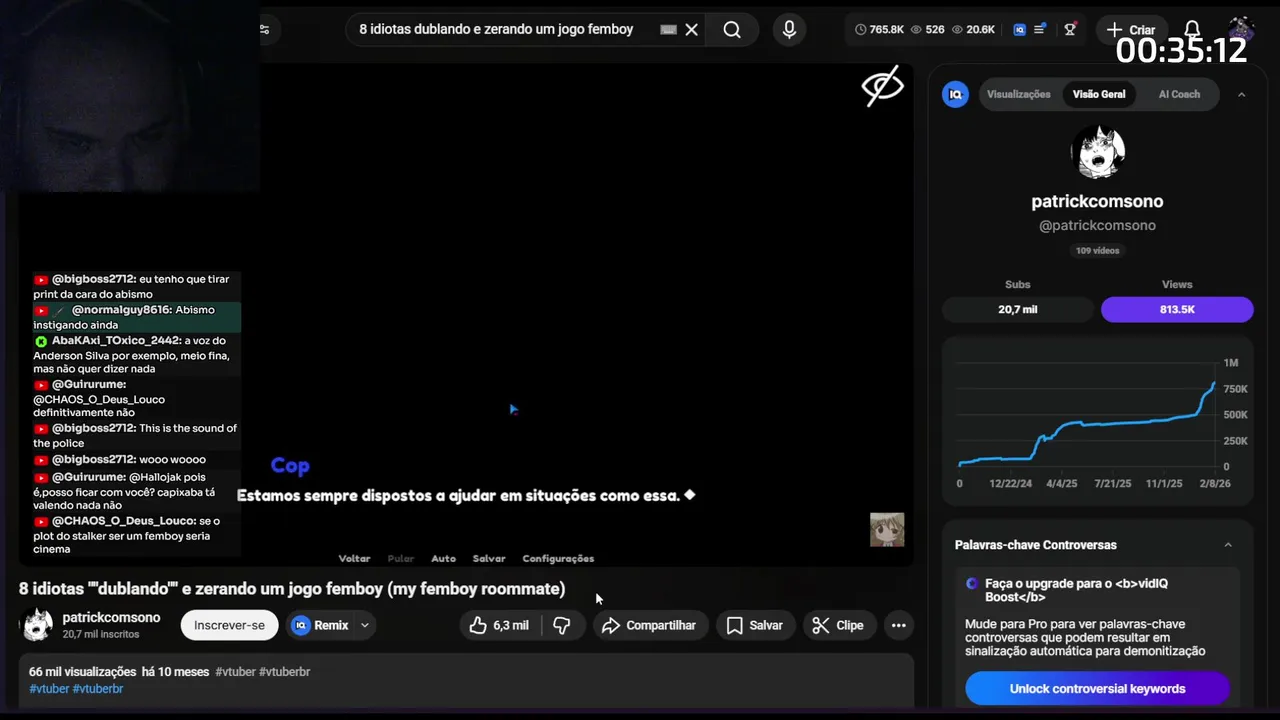Click 66 mil visualizações text
1280x720 pixels.
[82, 672]
